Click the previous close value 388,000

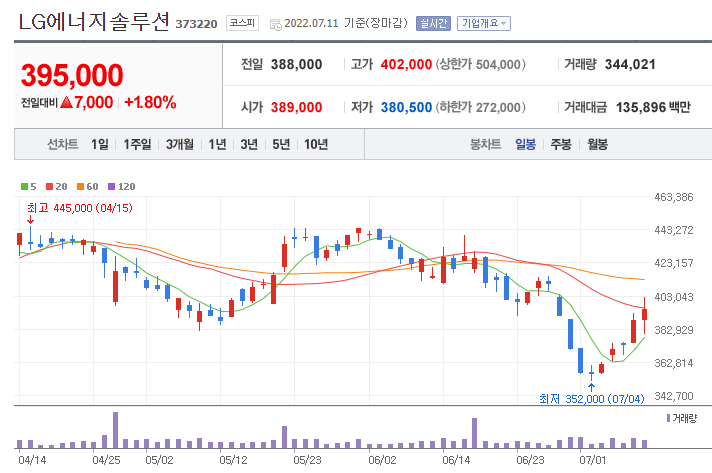tap(297, 64)
